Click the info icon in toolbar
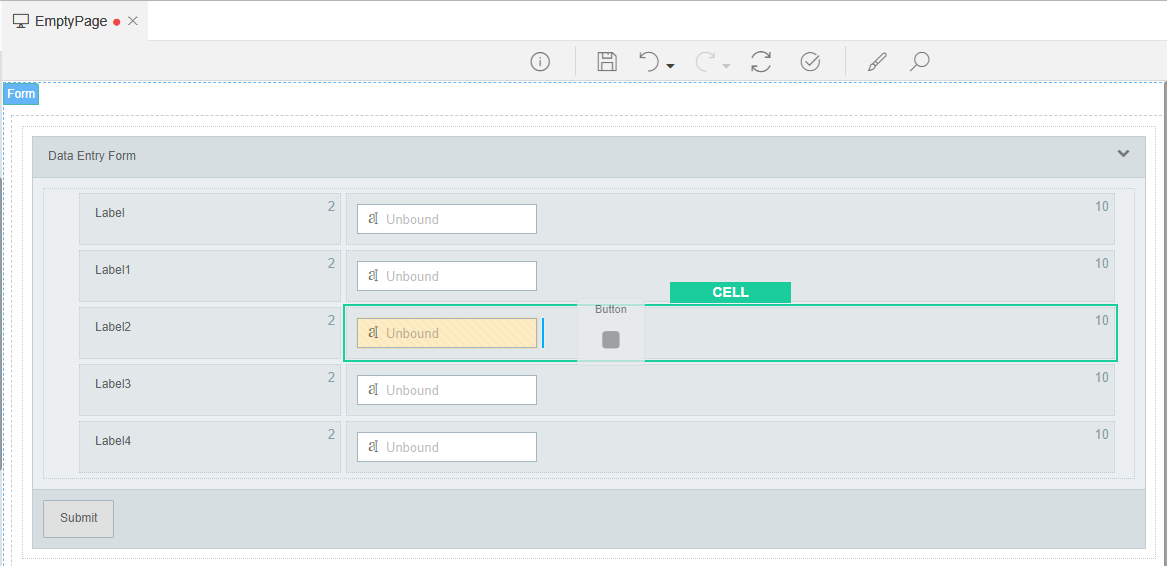 (540, 62)
